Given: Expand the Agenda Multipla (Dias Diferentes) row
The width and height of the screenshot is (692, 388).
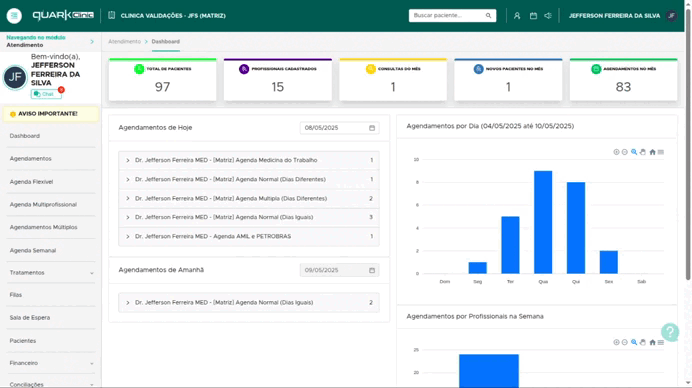Looking at the screenshot, I should (248, 199).
